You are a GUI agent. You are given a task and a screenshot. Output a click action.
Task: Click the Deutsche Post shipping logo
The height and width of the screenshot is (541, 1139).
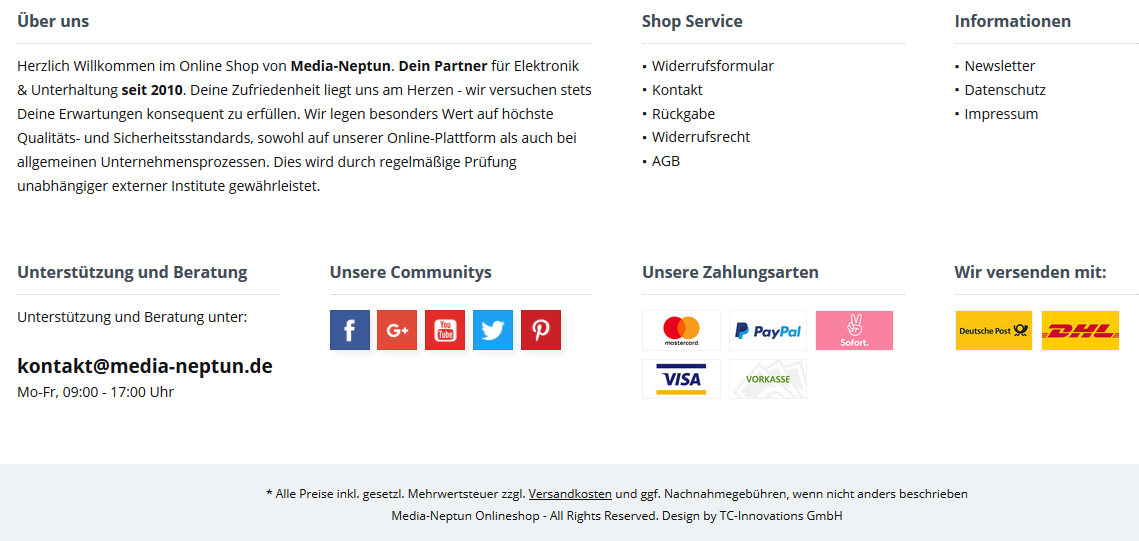(x=994, y=330)
